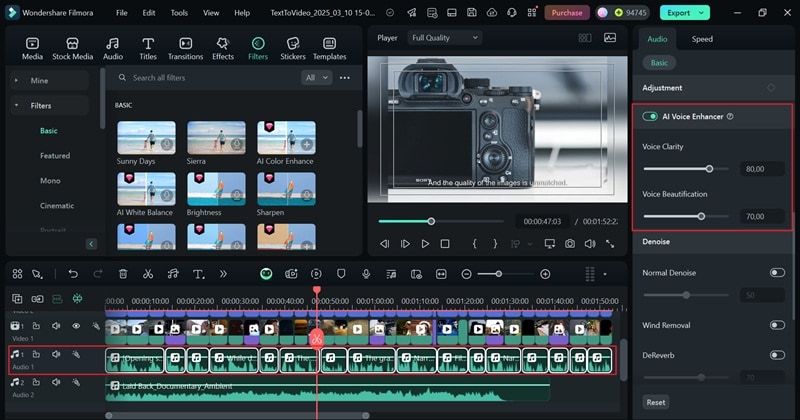The image size is (800, 420).
Task: Click the Laid Back Documentary Ambient clip
Action: 327,390
